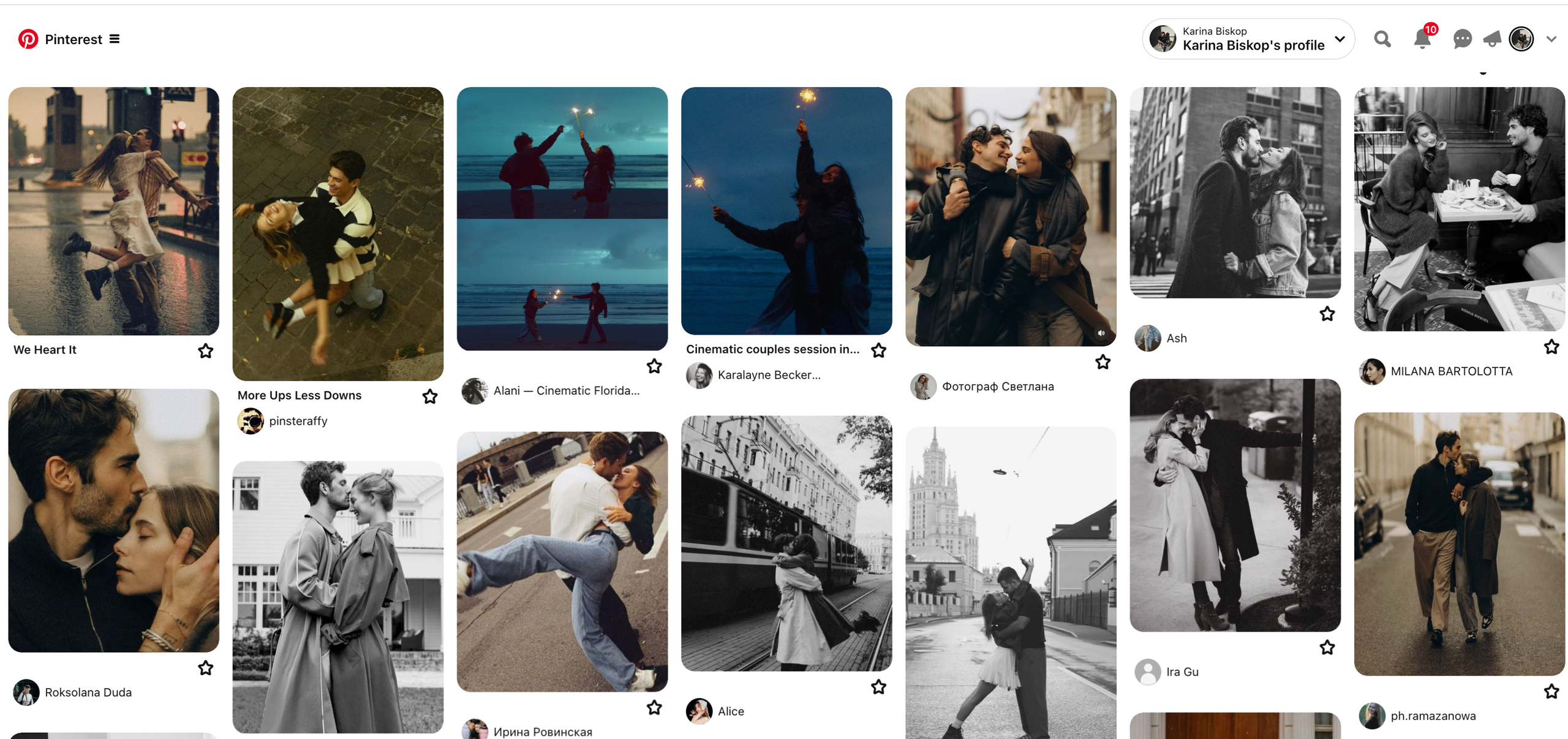Toggle star on MILANA BARTOLOTTA pin

(1551, 347)
